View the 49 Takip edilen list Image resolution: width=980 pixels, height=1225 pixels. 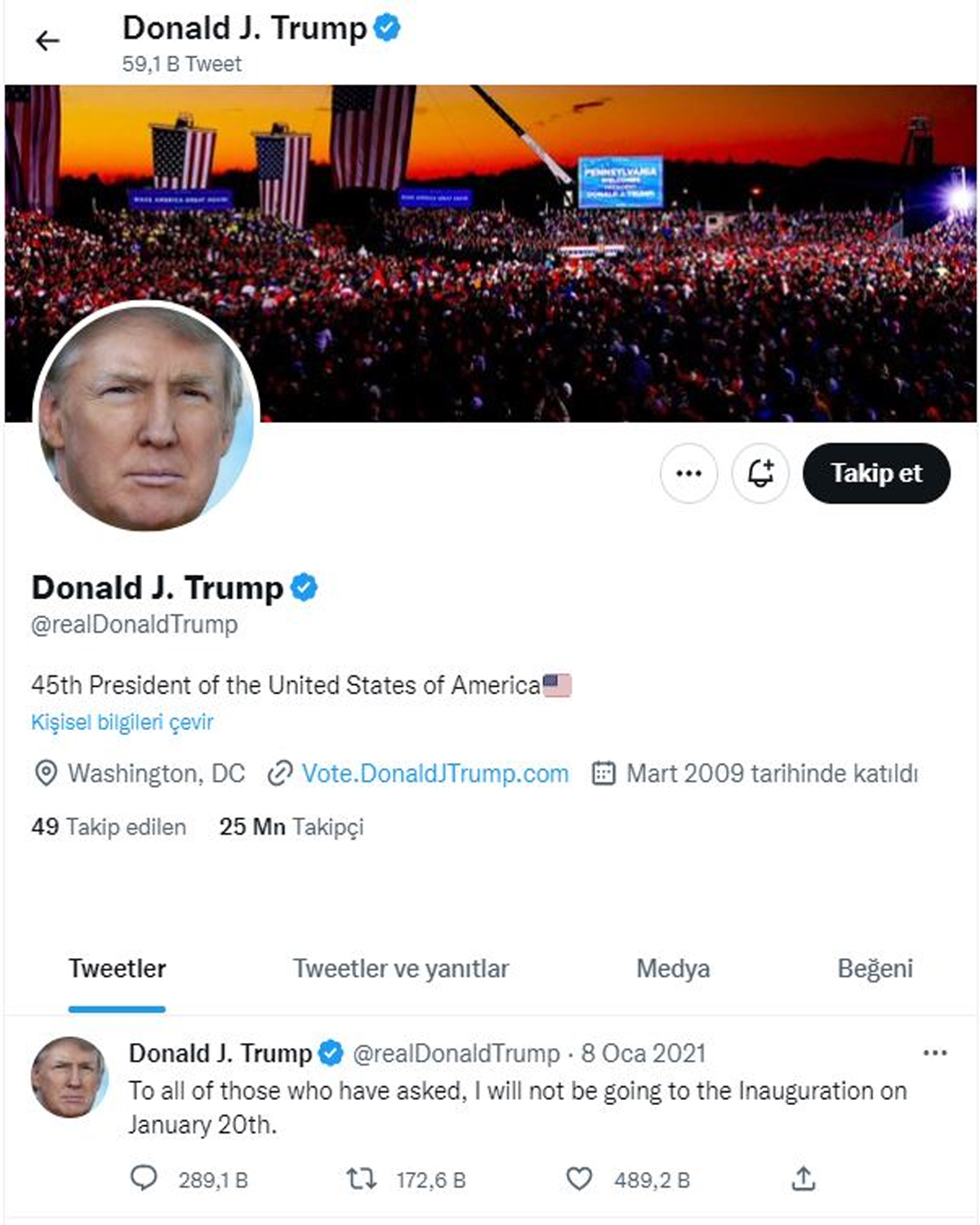click(x=109, y=826)
